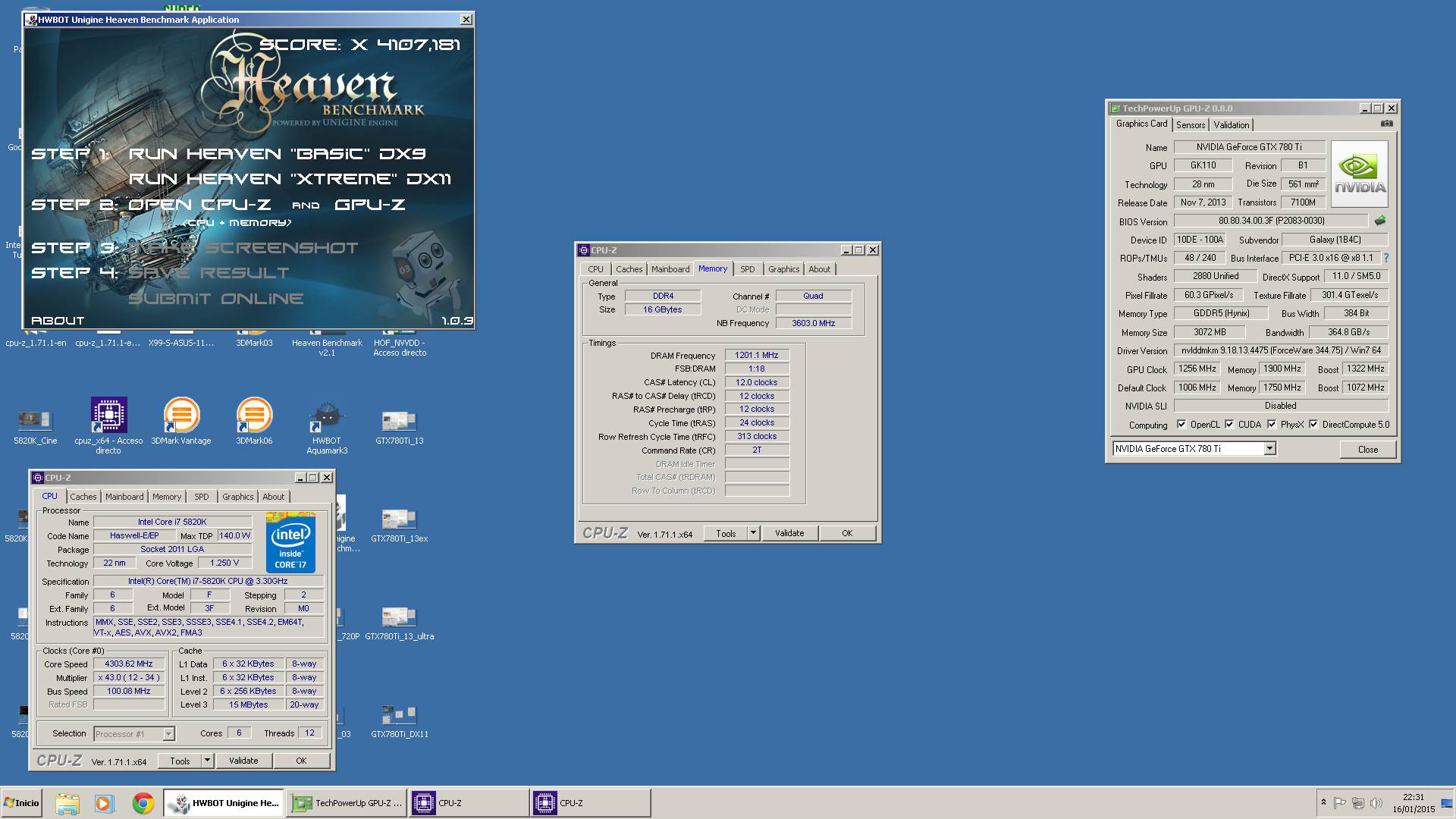1456x819 pixels.
Task: Click the Inicio start button
Action: 21,803
